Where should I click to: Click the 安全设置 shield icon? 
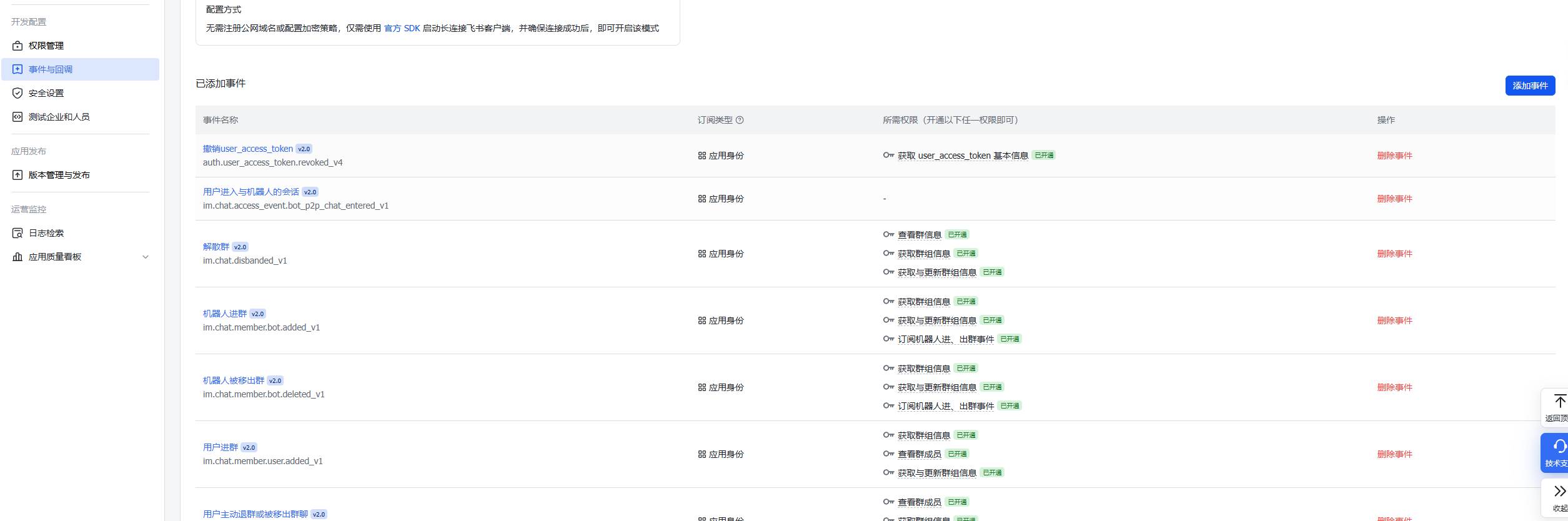[x=17, y=93]
